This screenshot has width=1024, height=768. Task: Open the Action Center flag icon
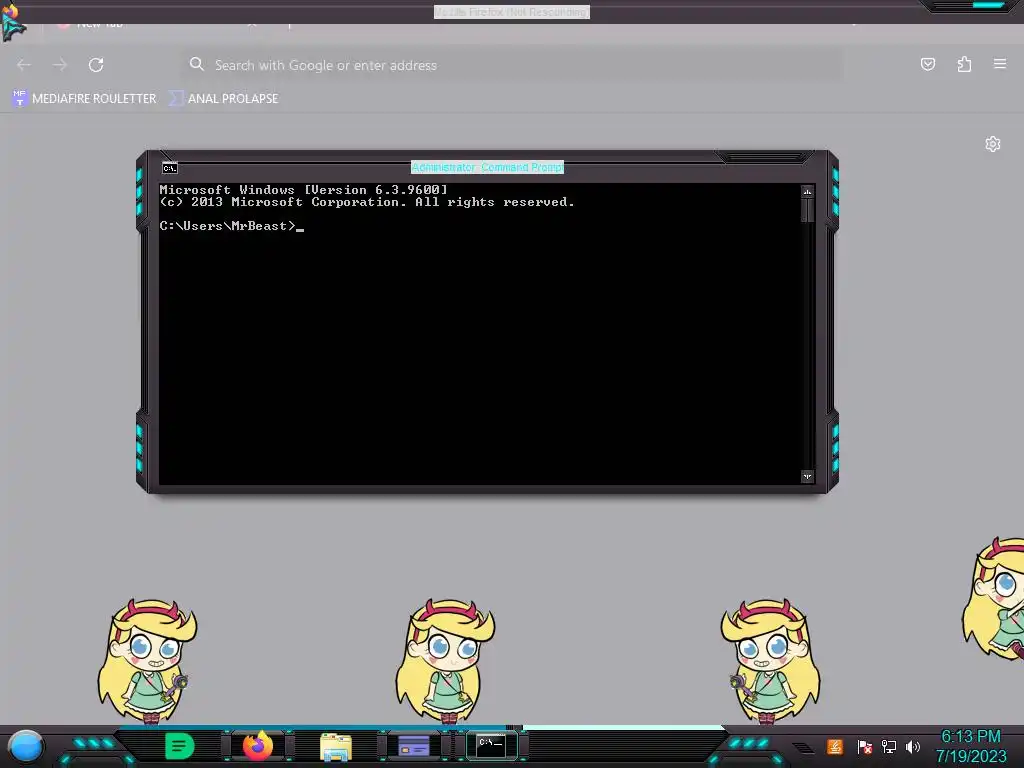pyautogui.click(x=865, y=746)
